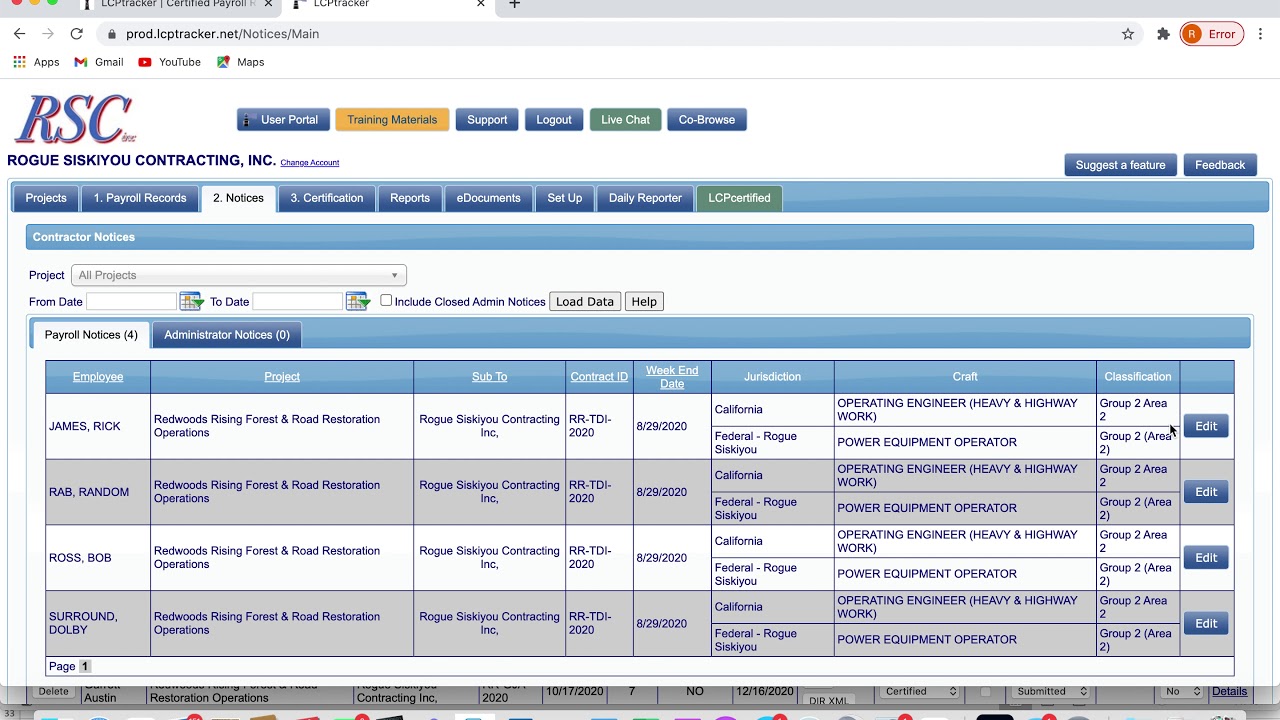Open the YouTube bookmark

(x=169, y=62)
